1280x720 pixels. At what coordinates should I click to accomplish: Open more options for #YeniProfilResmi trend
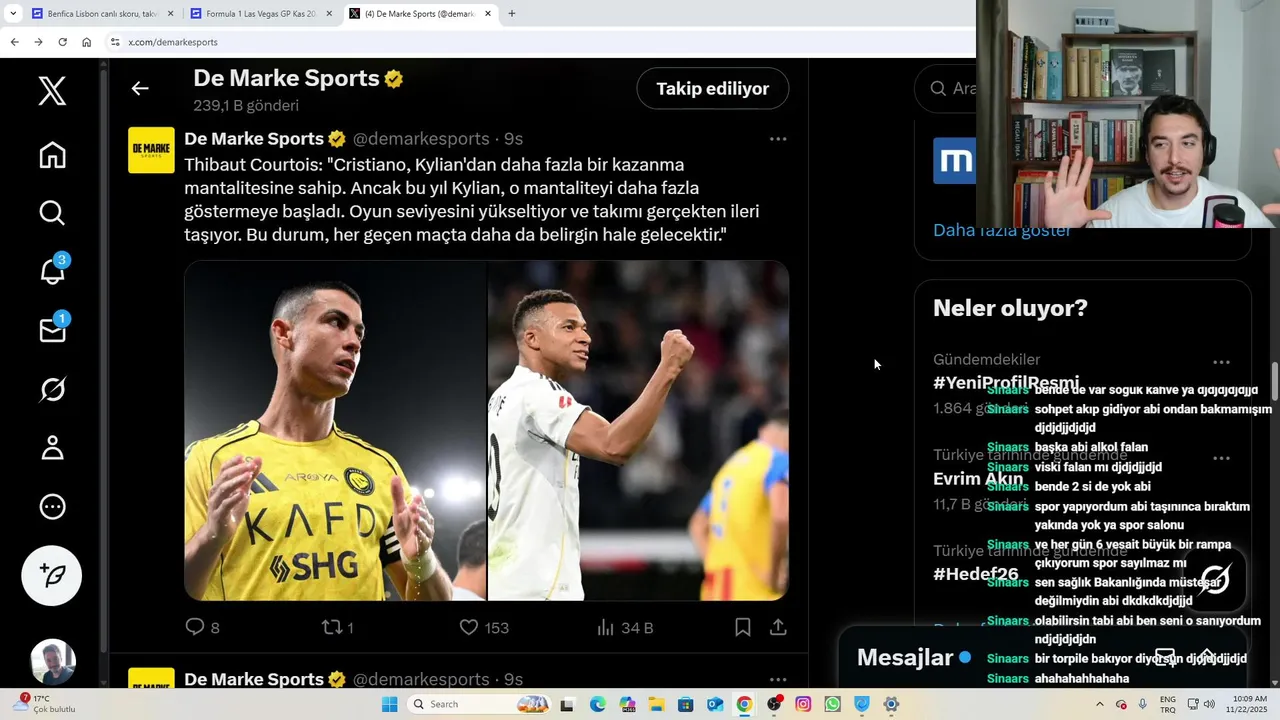[x=1221, y=362]
